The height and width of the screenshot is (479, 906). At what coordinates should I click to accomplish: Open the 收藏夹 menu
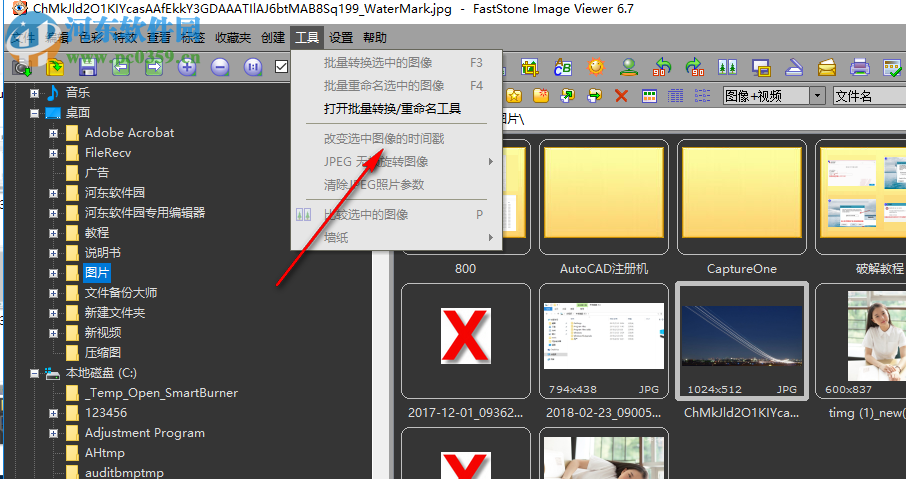coord(233,38)
